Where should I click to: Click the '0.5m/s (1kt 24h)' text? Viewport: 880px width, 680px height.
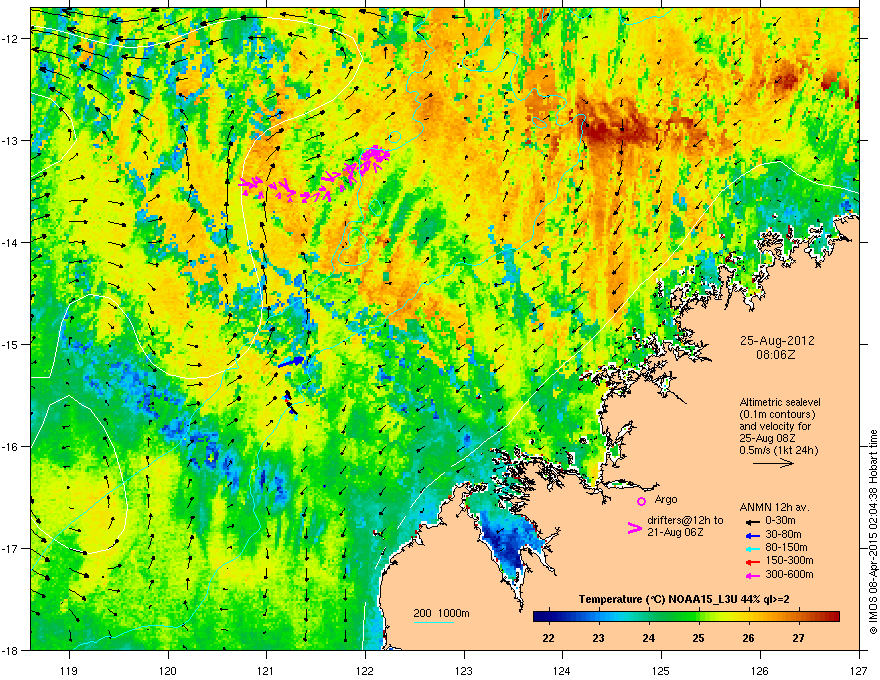click(778, 450)
